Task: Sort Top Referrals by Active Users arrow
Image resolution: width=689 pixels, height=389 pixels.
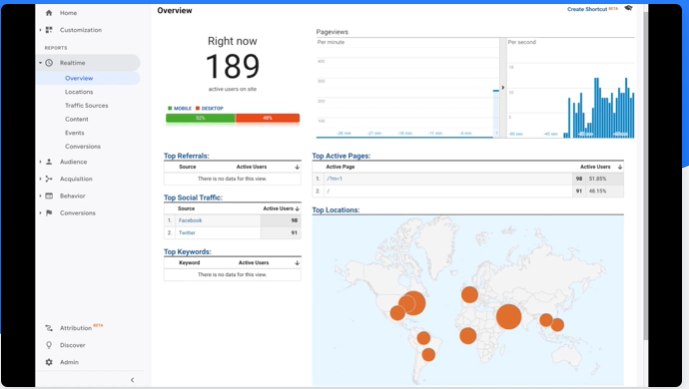Action: (297, 167)
